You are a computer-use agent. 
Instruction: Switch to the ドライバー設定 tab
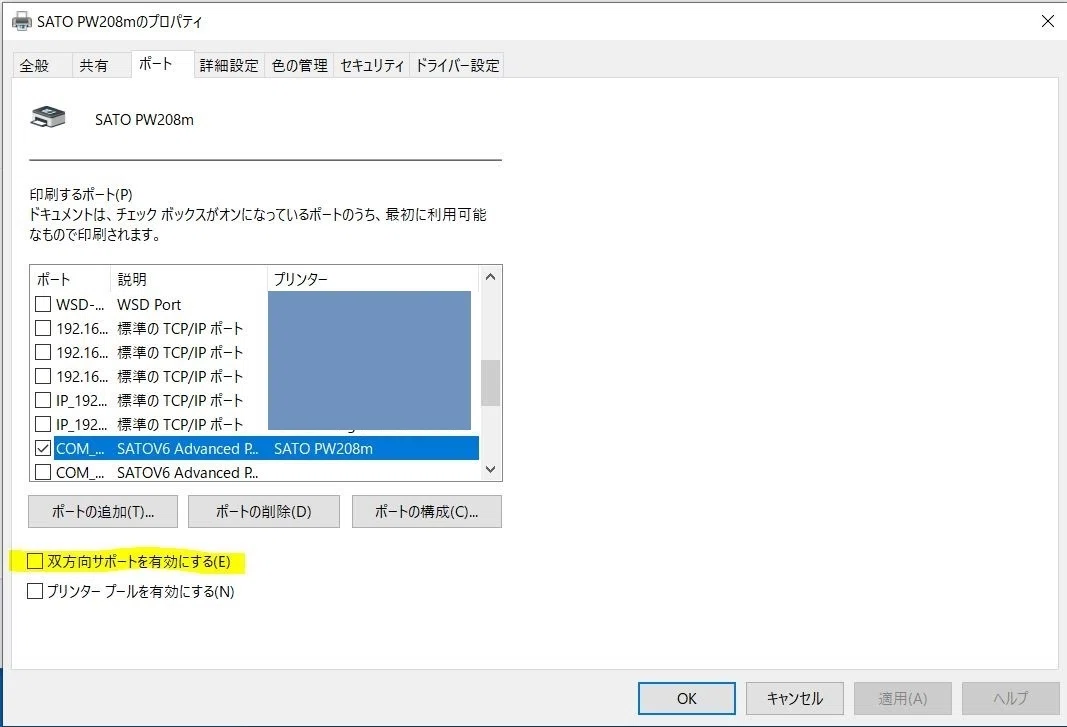[457, 65]
